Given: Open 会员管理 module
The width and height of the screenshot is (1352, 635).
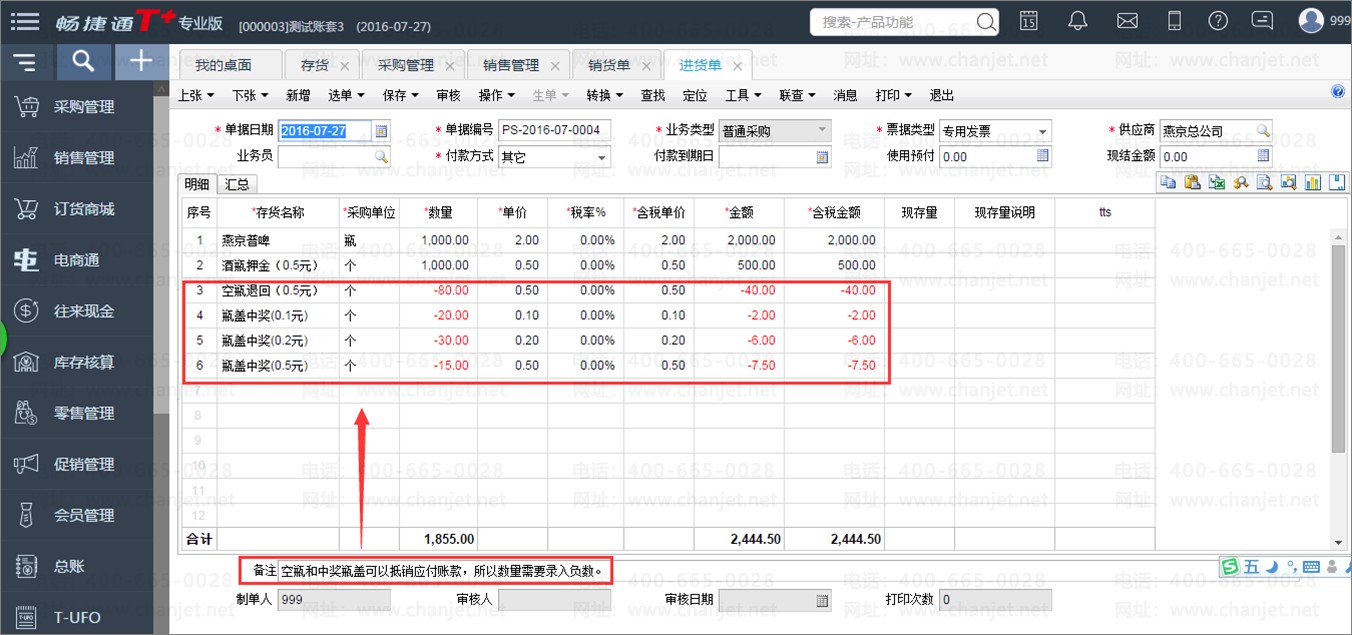Looking at the screenshot, I should click(77, 515).
